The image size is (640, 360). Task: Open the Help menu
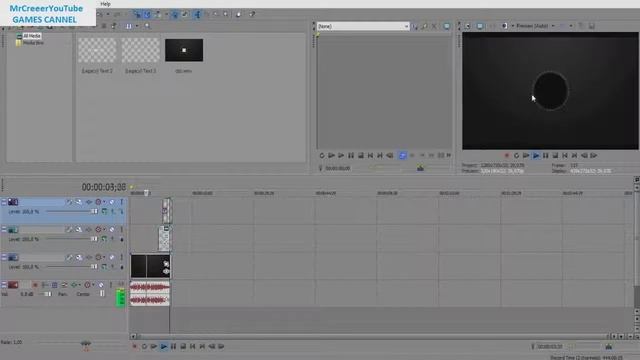pyautogui.click(x=105, y=4)
